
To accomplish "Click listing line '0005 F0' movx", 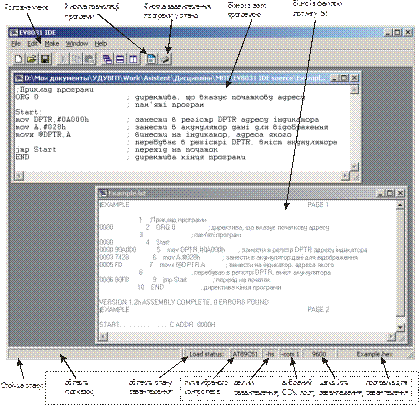I will 217,265.
